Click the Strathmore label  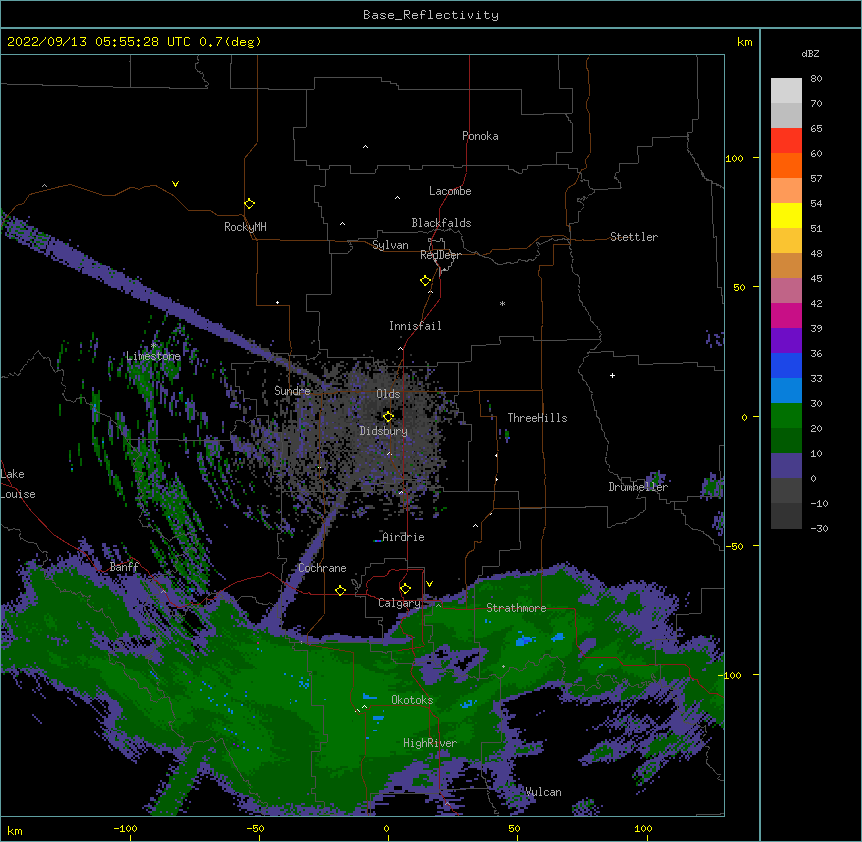516,608
